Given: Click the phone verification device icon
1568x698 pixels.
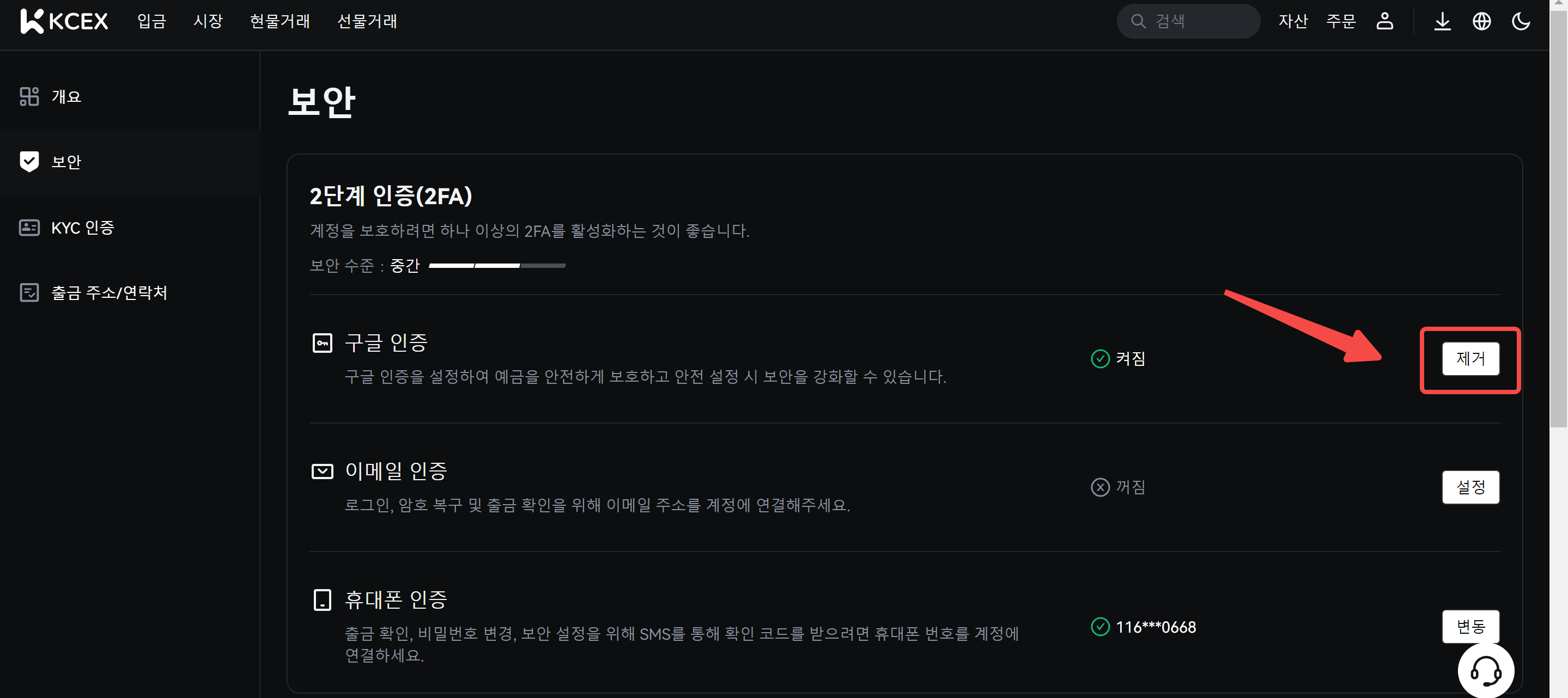Looking at the screenshot, I should tap(322, 599).
